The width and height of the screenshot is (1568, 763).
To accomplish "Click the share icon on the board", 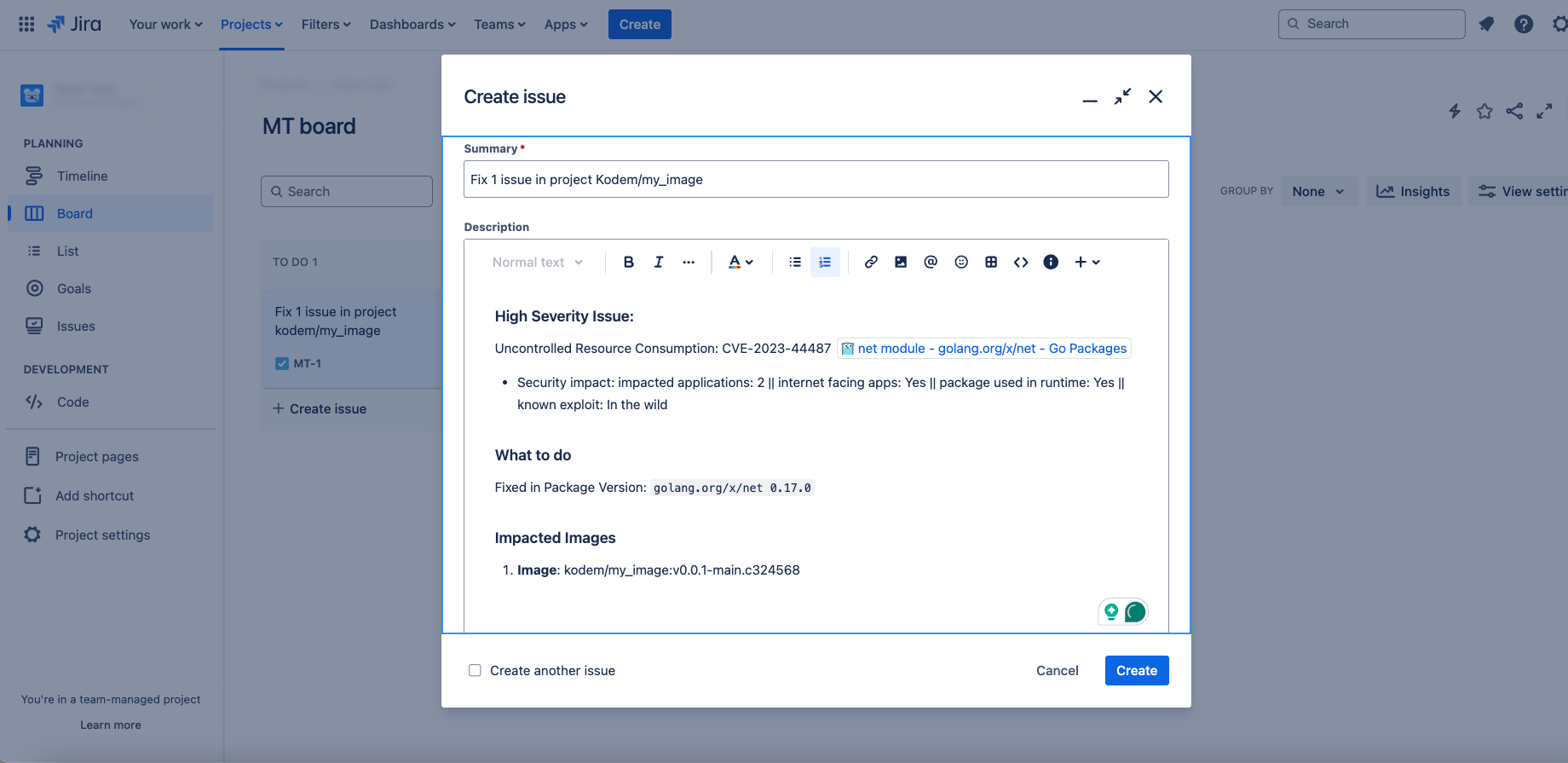I will point(1514,111).
